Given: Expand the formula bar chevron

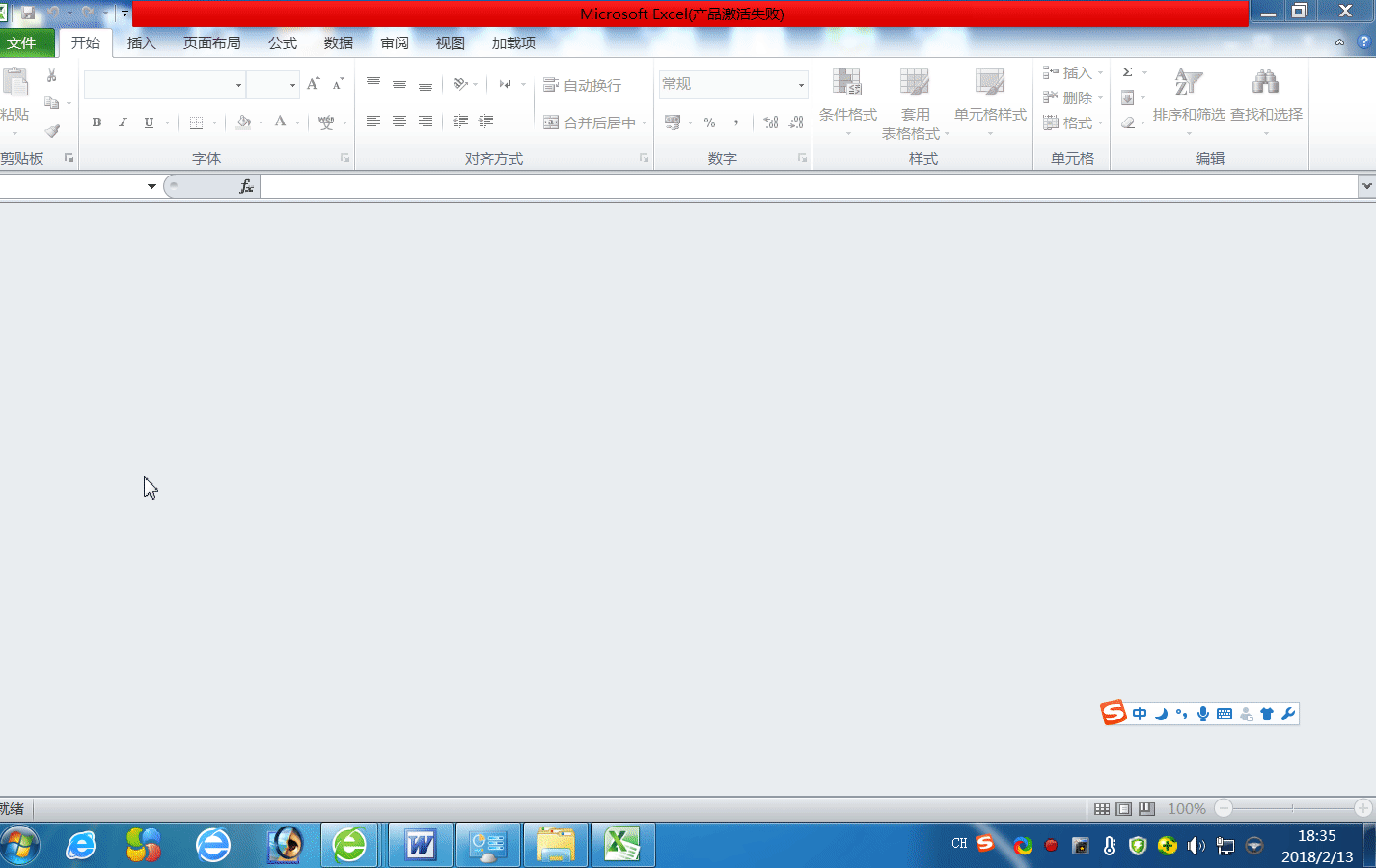Looking at the screenshot, I should click(x=1366, y=186).
